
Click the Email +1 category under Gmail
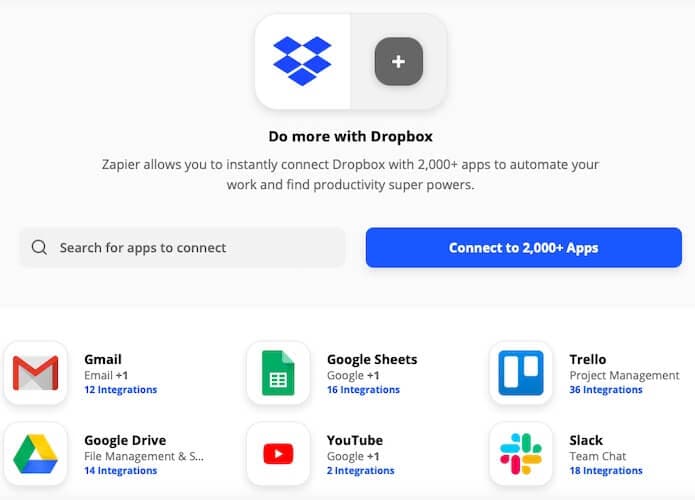pos(106,375)
